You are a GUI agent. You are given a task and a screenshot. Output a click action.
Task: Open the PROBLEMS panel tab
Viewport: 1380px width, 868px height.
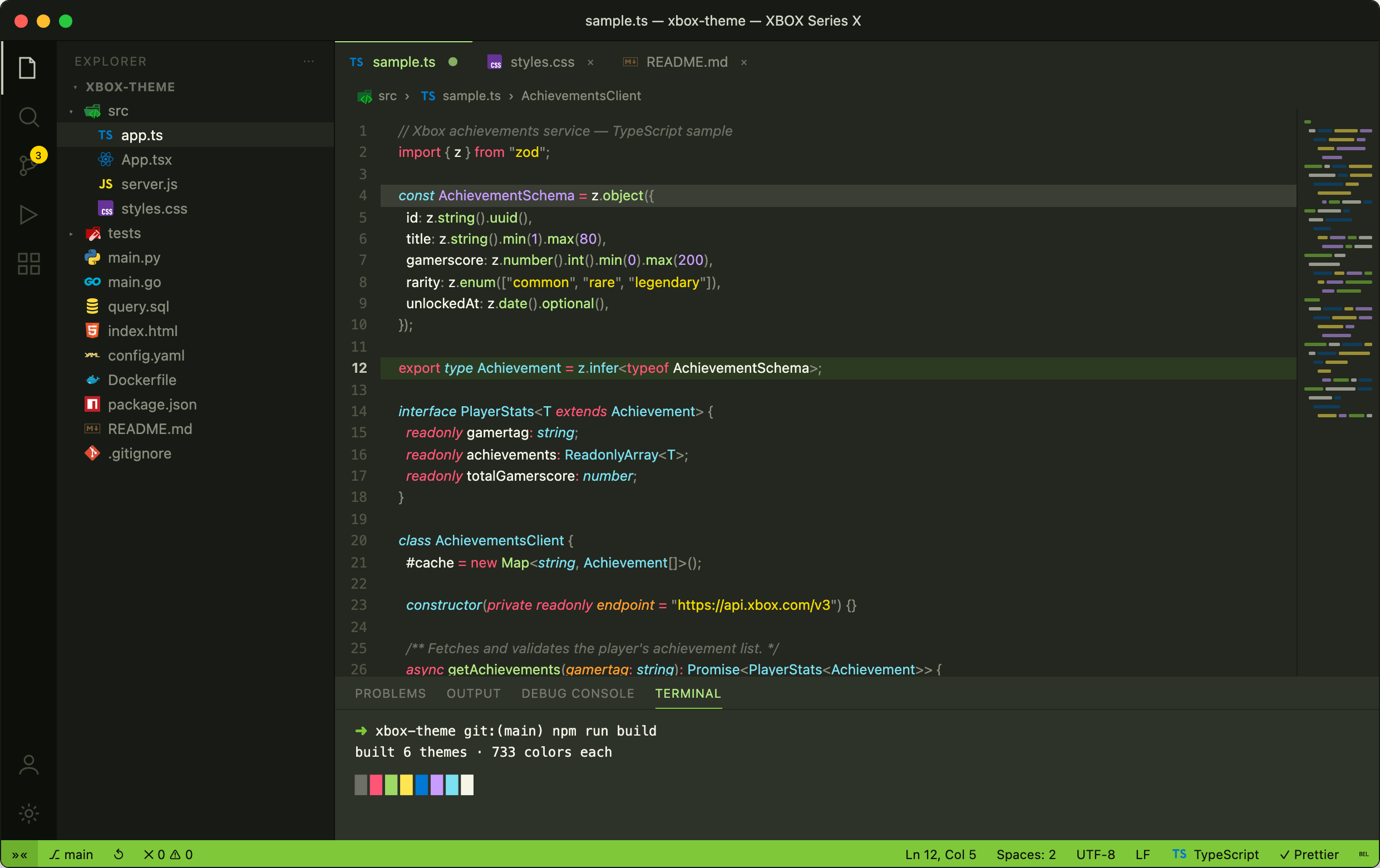click(390, 693)
